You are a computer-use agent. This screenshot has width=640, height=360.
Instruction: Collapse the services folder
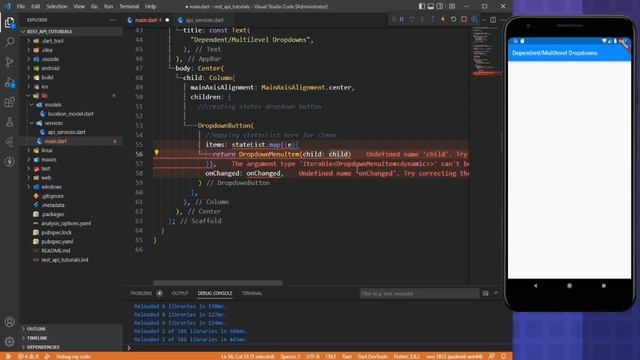[x=53, y=123]
